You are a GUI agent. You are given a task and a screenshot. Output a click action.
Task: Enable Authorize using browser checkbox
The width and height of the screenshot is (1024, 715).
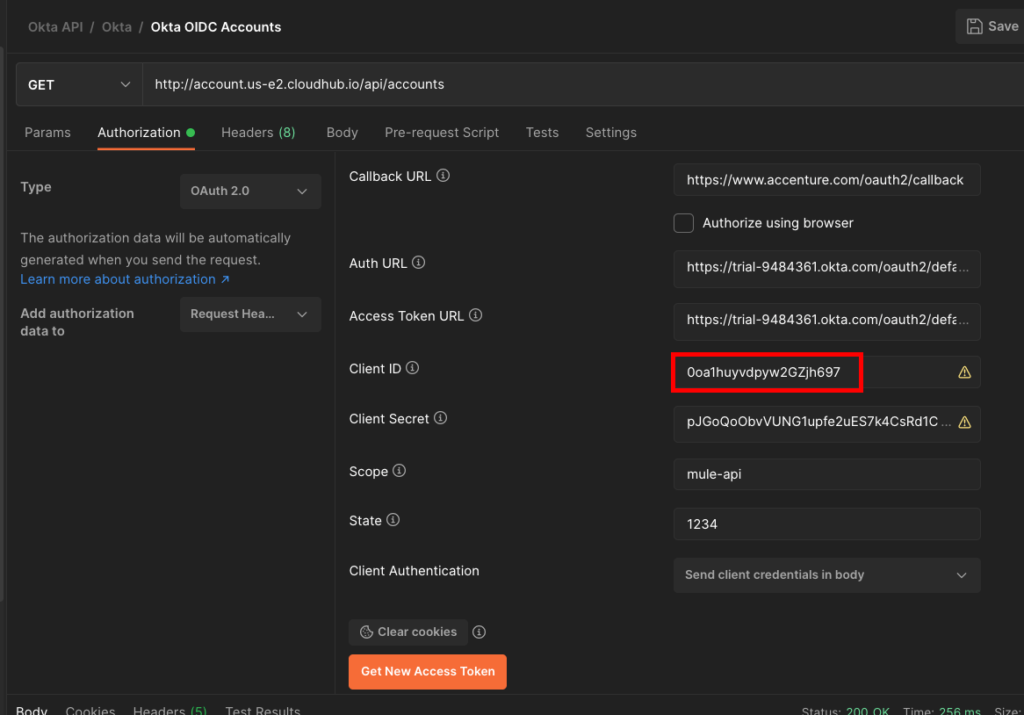tap(684, 223)
